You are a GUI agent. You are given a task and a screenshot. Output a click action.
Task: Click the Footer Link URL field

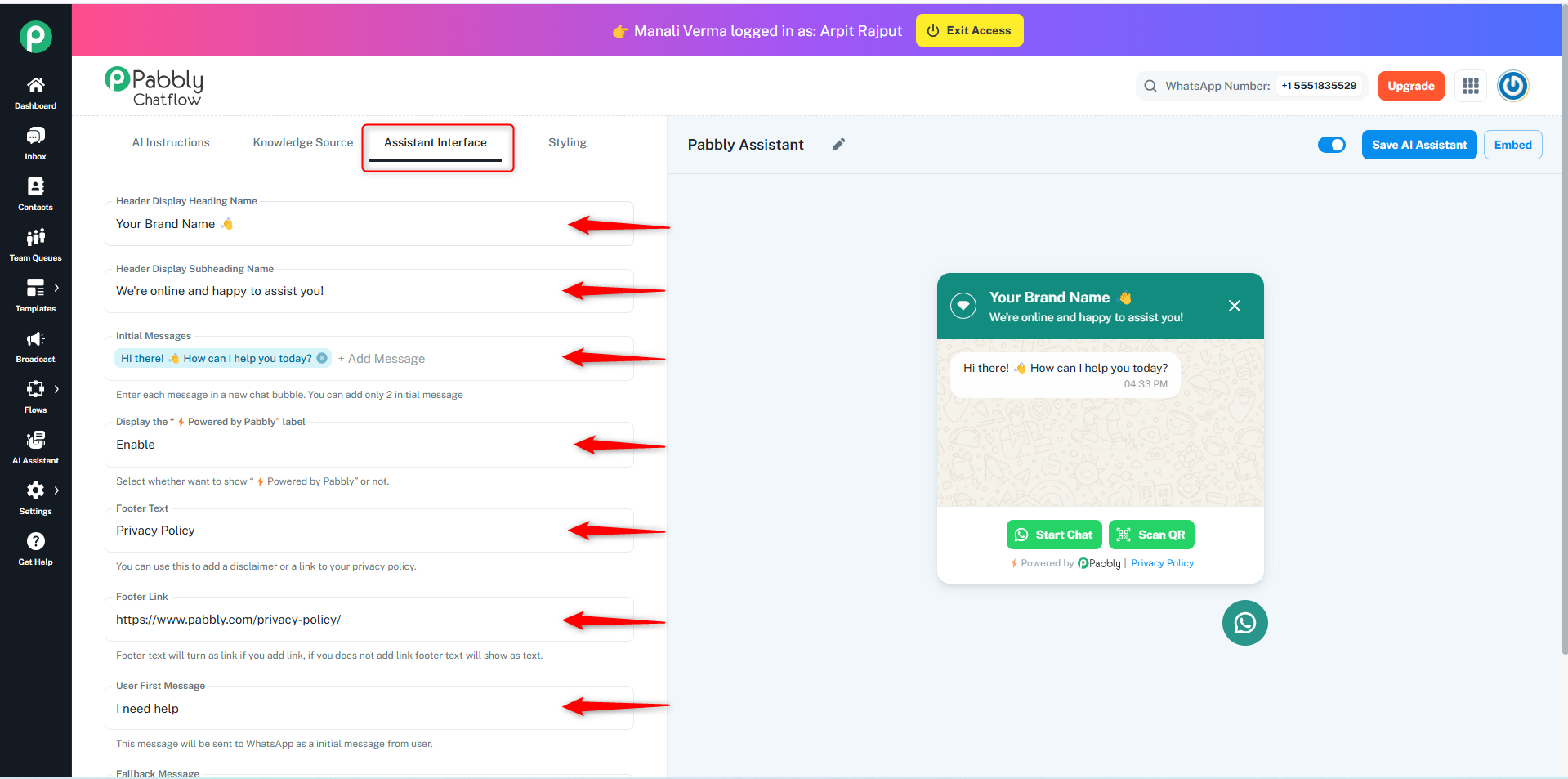click(369, 620)
